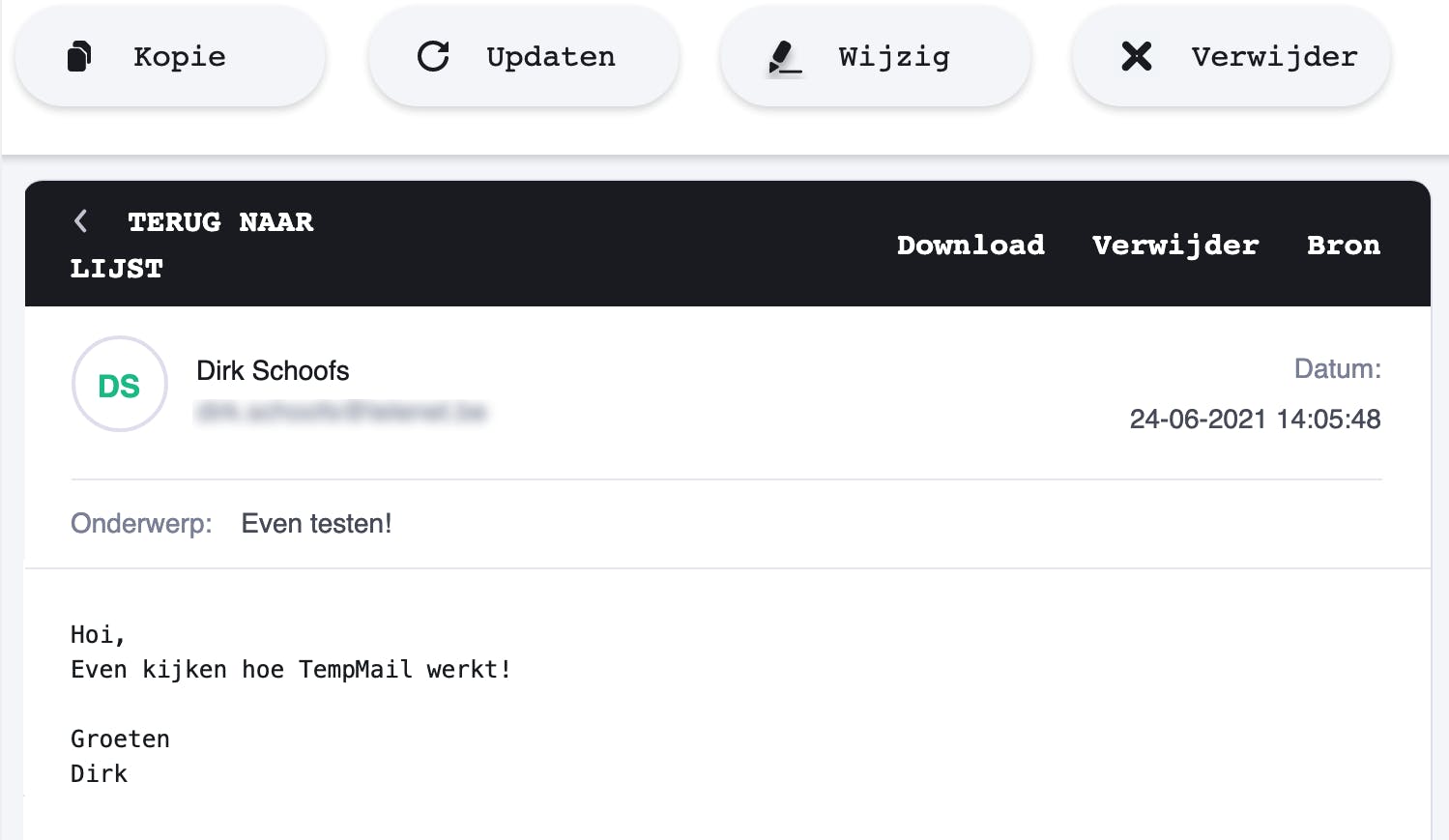Click the X icon beside top Verwijder

(1137, 57)
